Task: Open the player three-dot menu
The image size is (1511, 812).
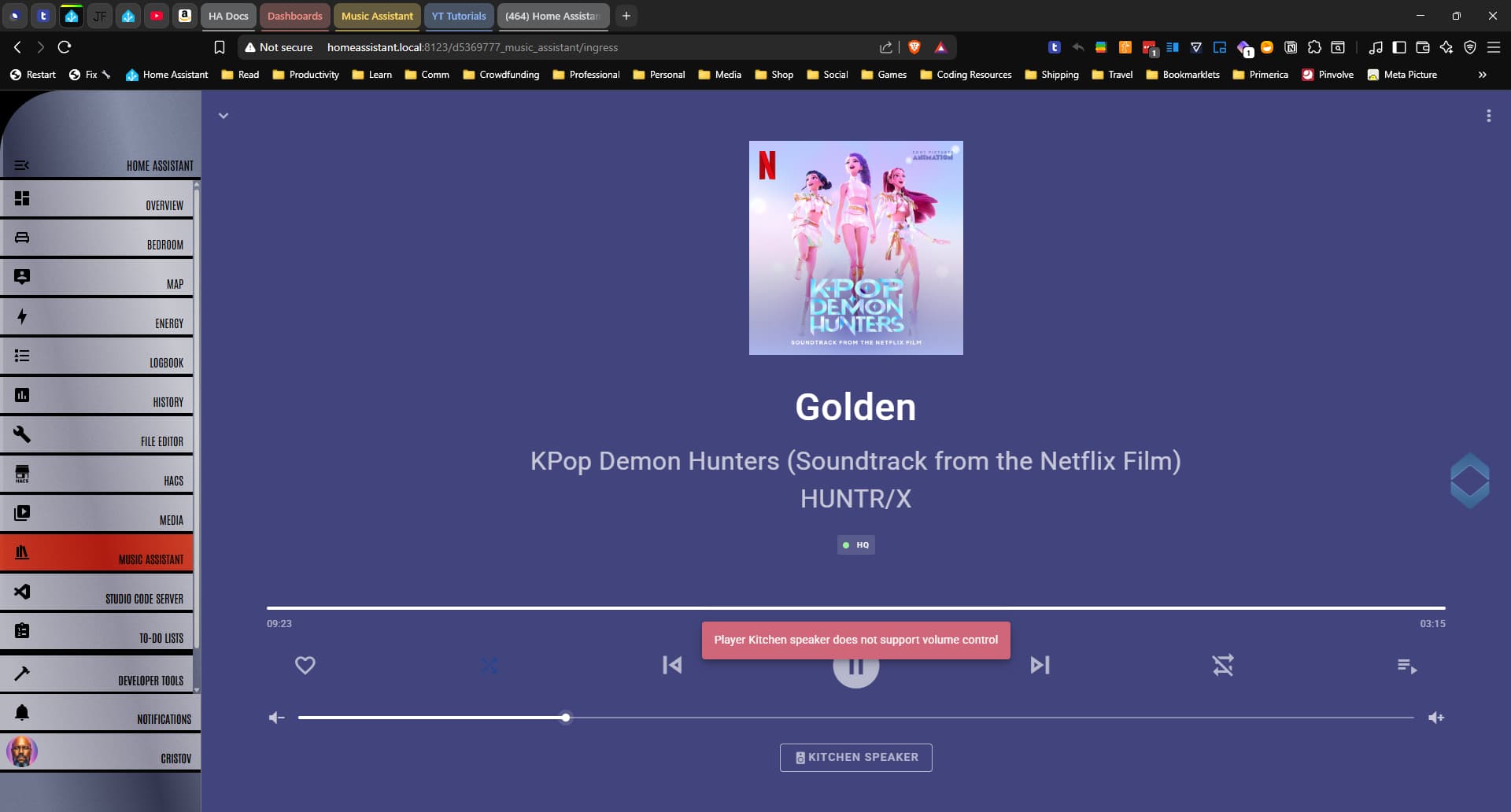Action: 1488,116
